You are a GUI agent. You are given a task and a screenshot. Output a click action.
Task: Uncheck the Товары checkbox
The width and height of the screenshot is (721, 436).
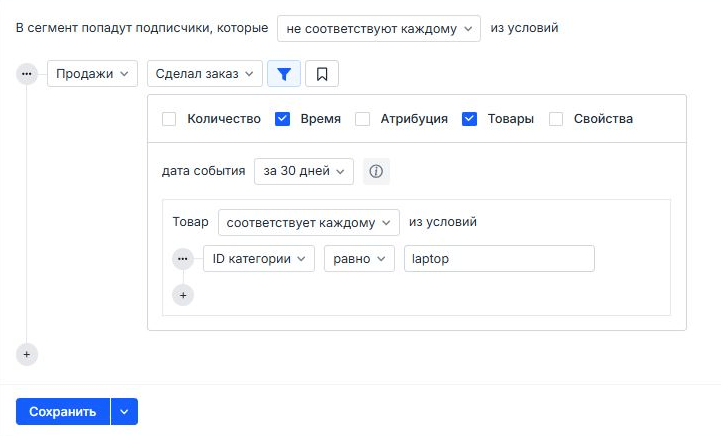469,119
